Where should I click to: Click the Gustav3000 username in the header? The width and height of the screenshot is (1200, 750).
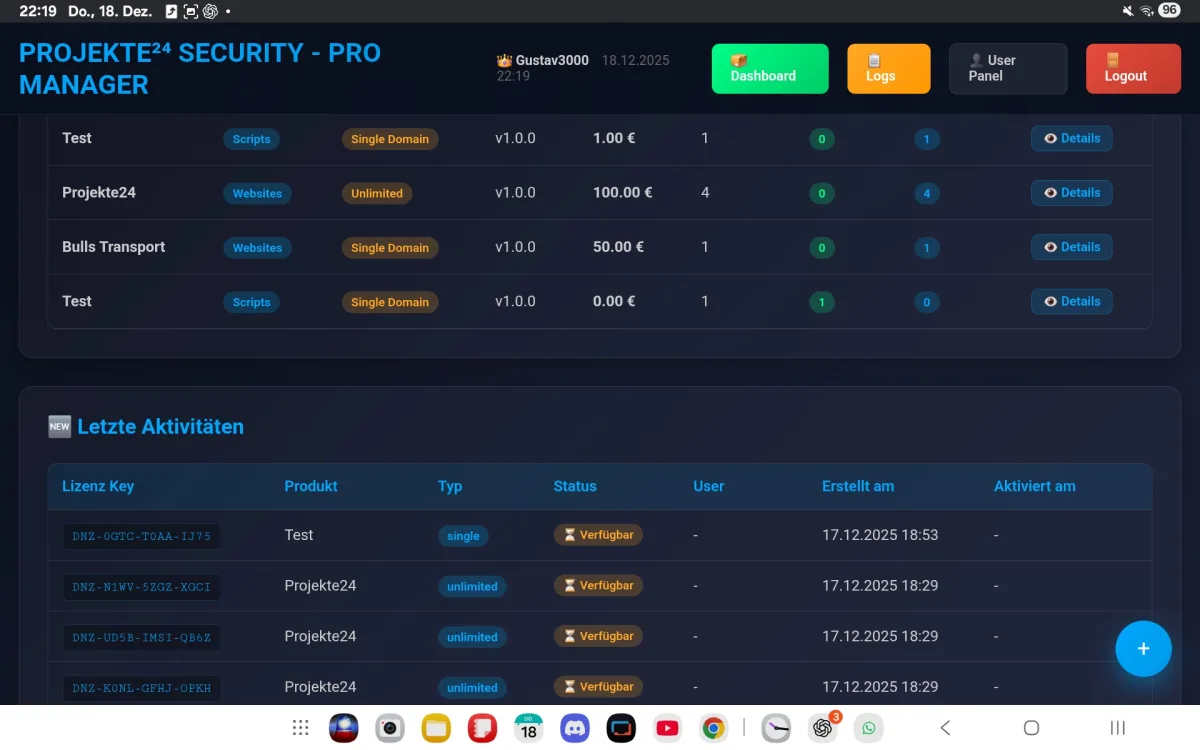[x=552, y=60]
